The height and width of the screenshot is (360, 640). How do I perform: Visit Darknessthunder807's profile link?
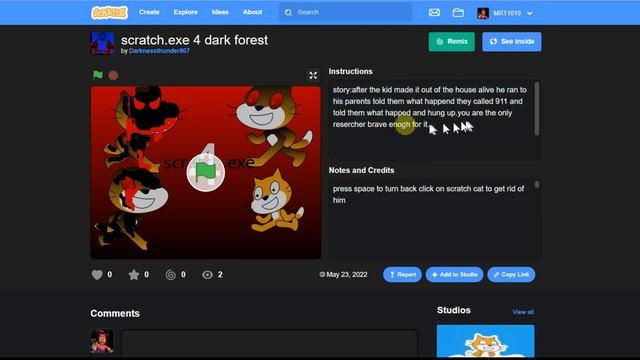pos(159,51)
